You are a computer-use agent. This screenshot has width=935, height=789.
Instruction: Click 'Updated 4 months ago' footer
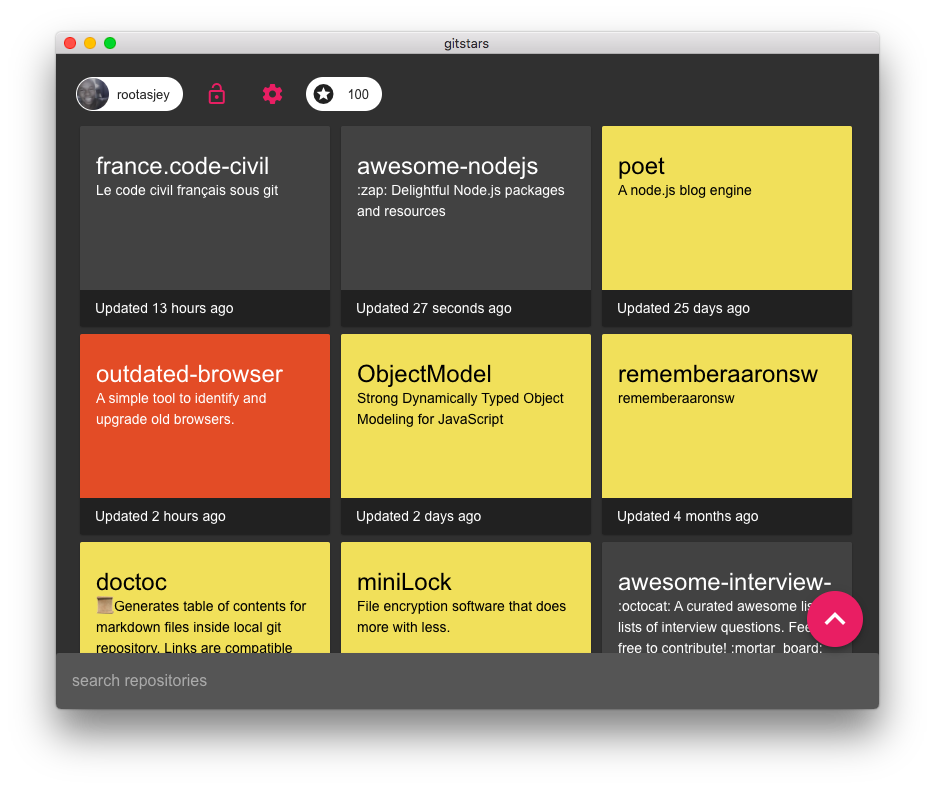(727, 516)
